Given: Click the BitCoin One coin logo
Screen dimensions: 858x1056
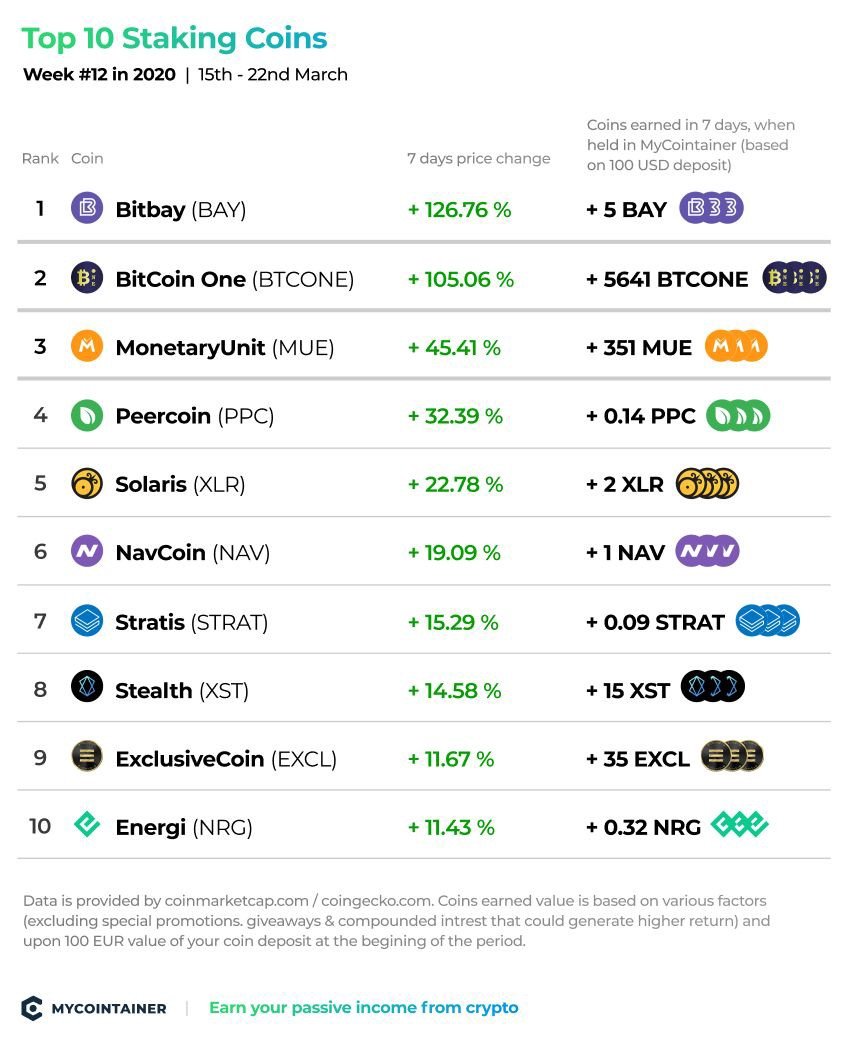Looking at the screenshot, I should pyautogui.click(x=87, y=277).
